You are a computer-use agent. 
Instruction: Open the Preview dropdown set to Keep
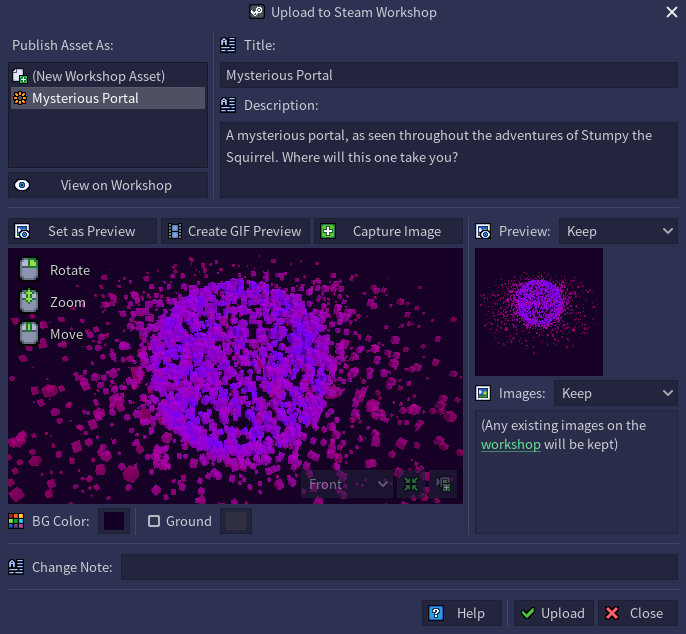[617, 231]
